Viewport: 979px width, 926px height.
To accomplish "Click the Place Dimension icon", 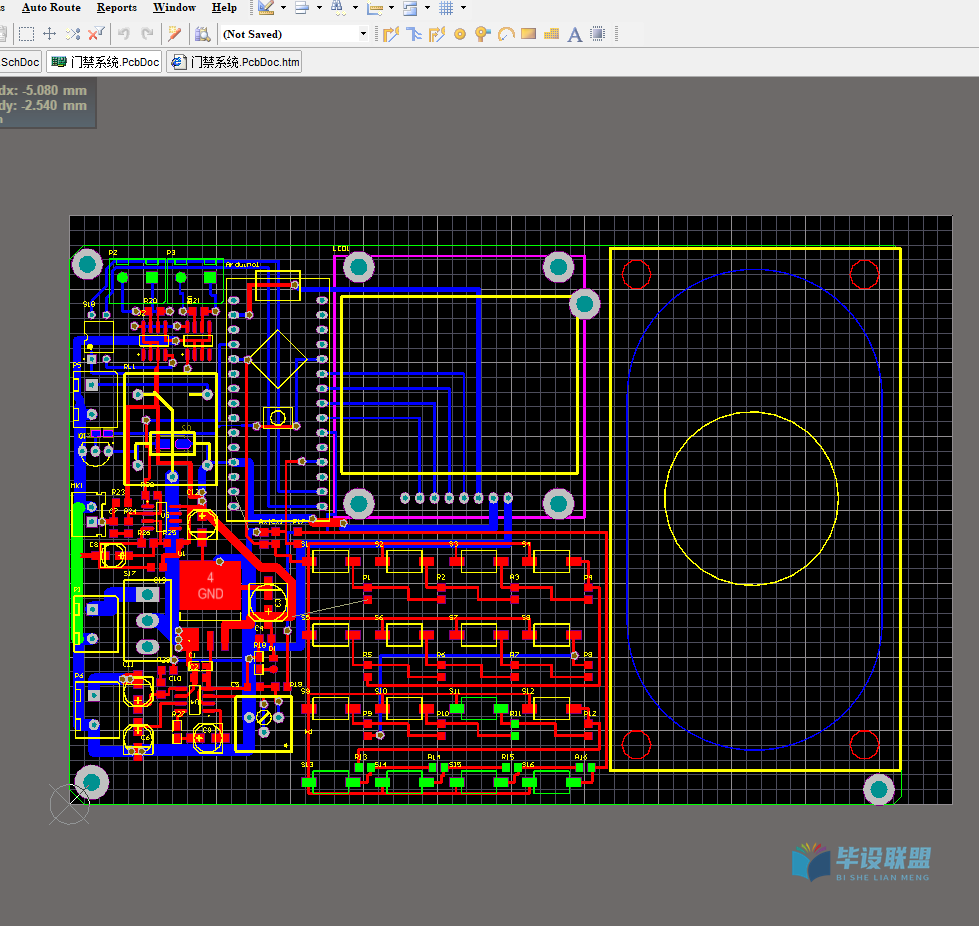I will [x=375, y=8].
